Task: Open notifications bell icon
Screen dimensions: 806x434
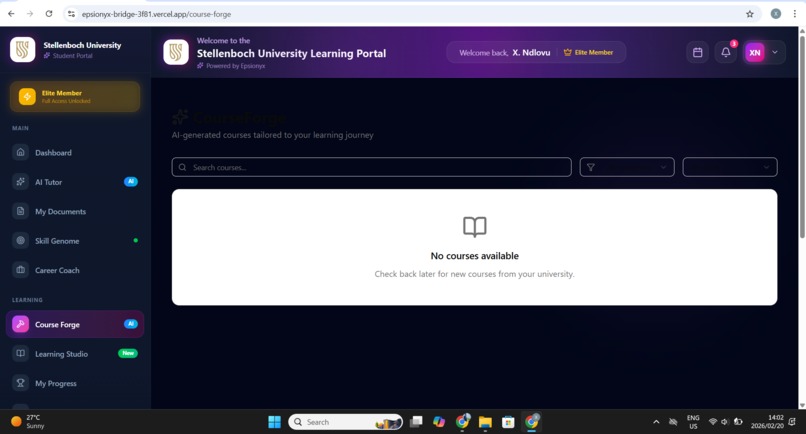Action: (725, 52)
